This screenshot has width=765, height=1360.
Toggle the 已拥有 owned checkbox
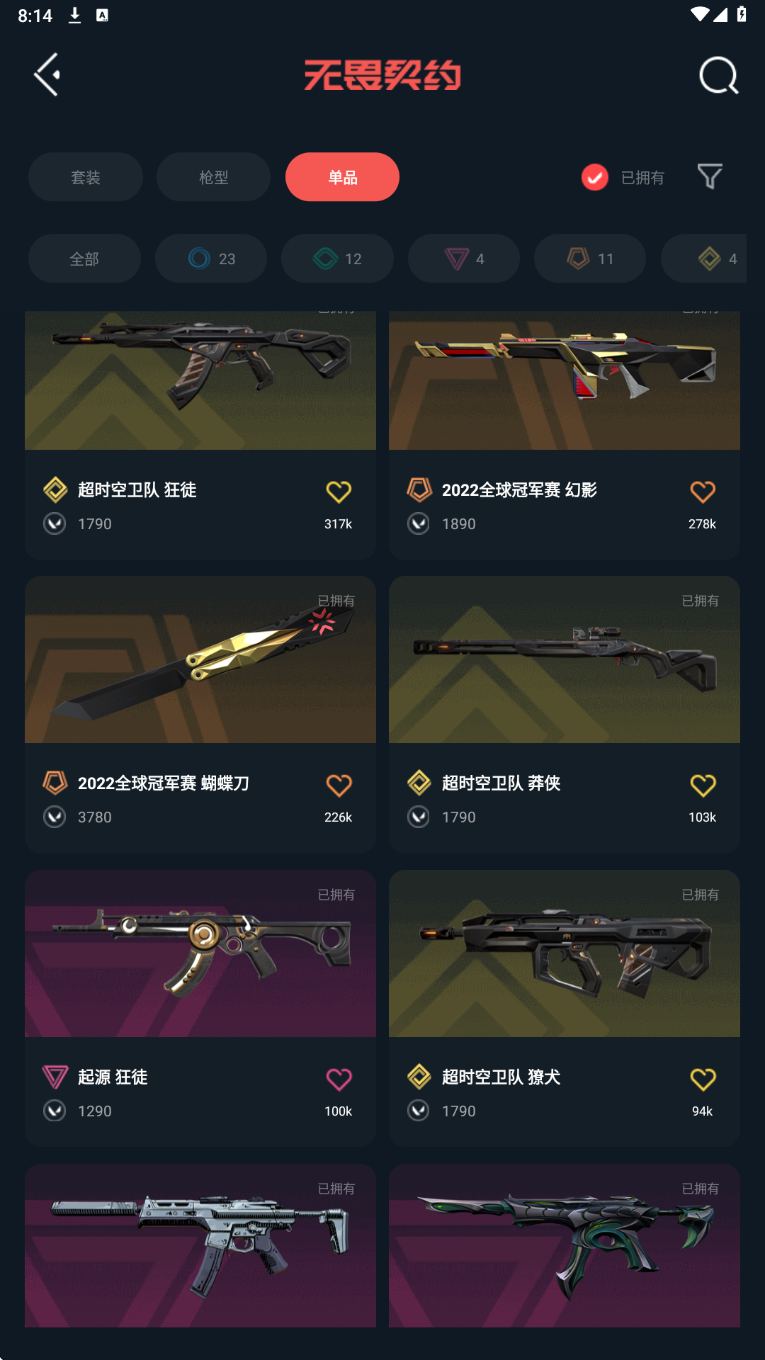point(595,177)
